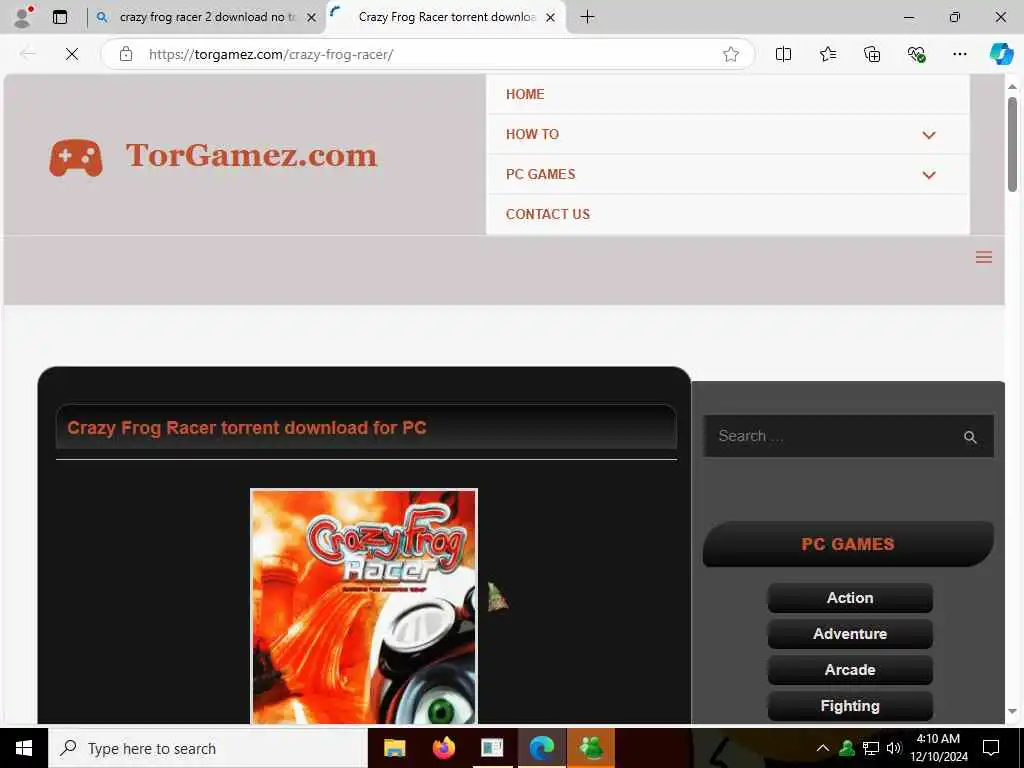Open Edge settings and more menu
The image size is (1024, 768).
[x=959, y=54]
